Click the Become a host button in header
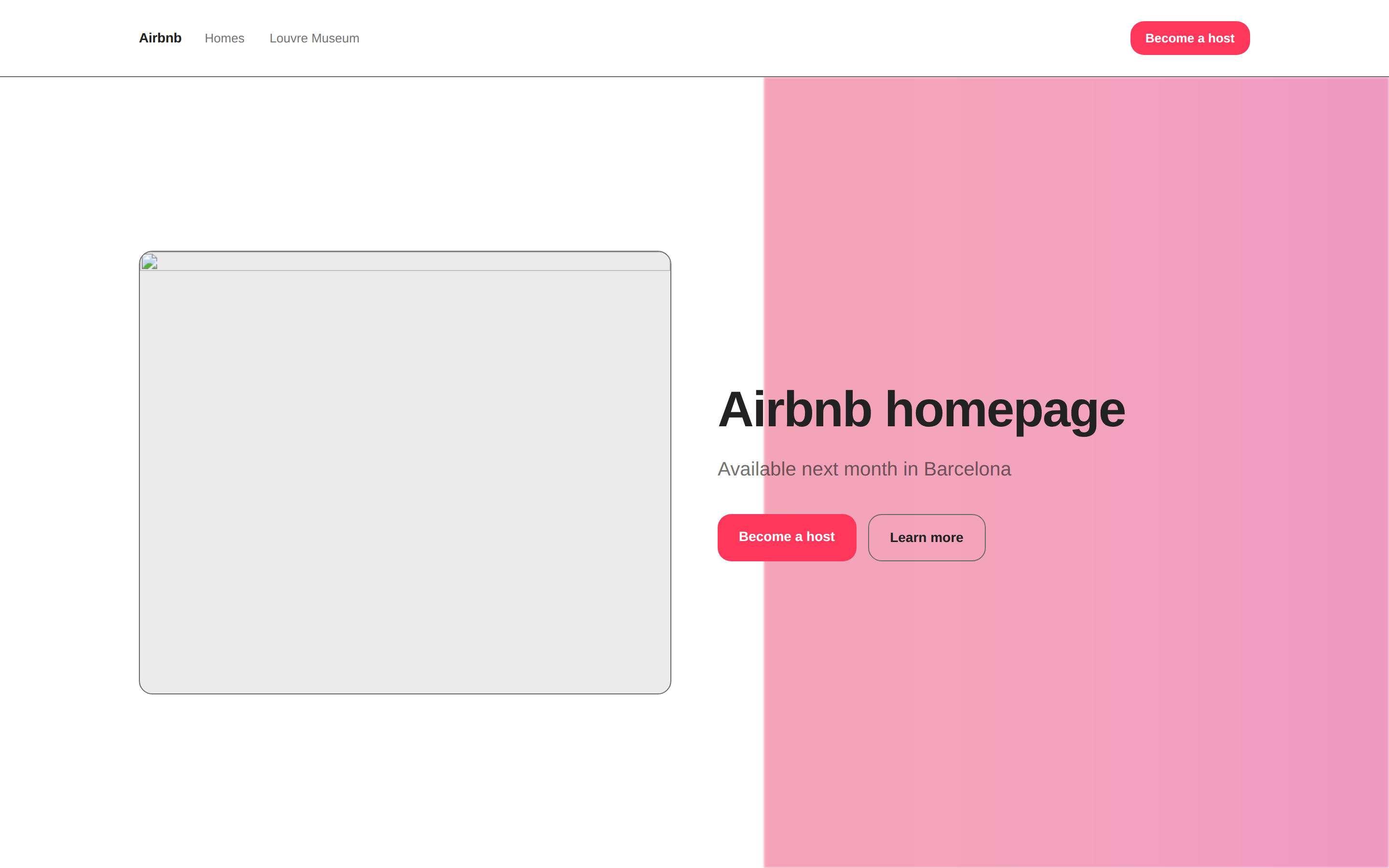 pyautogui.click(x=1190, y=38)
